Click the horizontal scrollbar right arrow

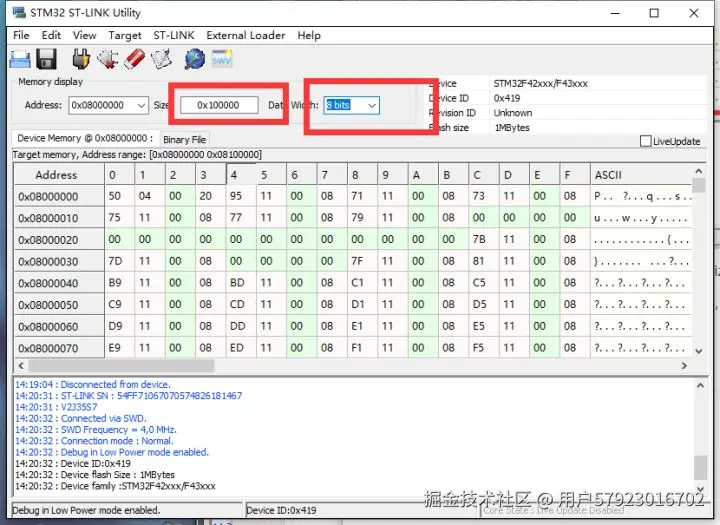coord(684,366)
